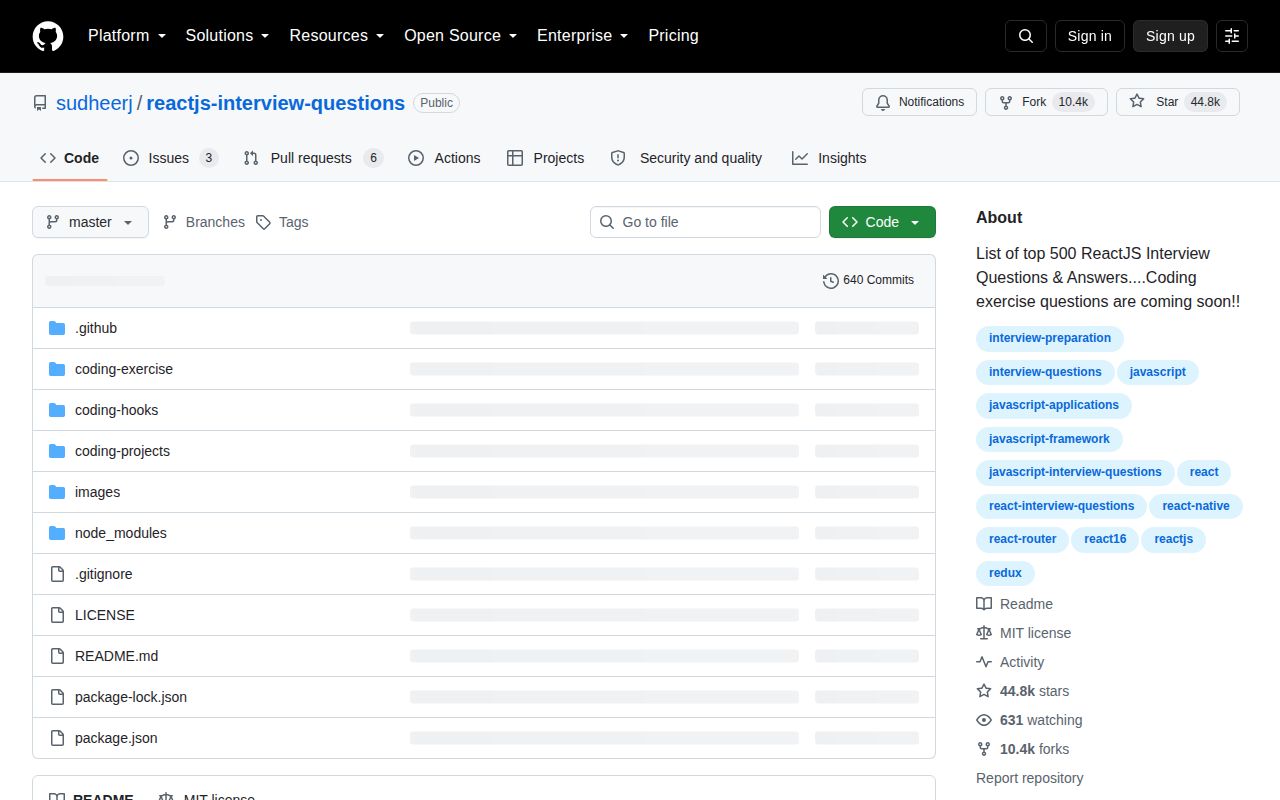Open the green Code dropdown

click(x=882, y=222)
